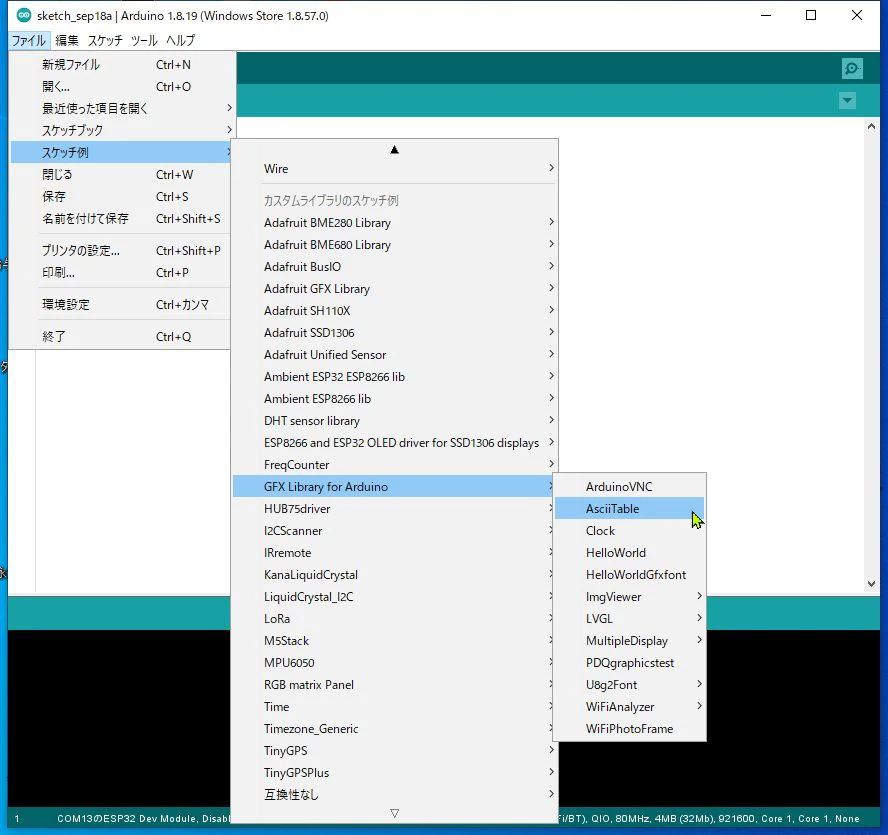Load the AsciiTable example sketch
The width and height of the screenshot is (888, 835).
629,509
